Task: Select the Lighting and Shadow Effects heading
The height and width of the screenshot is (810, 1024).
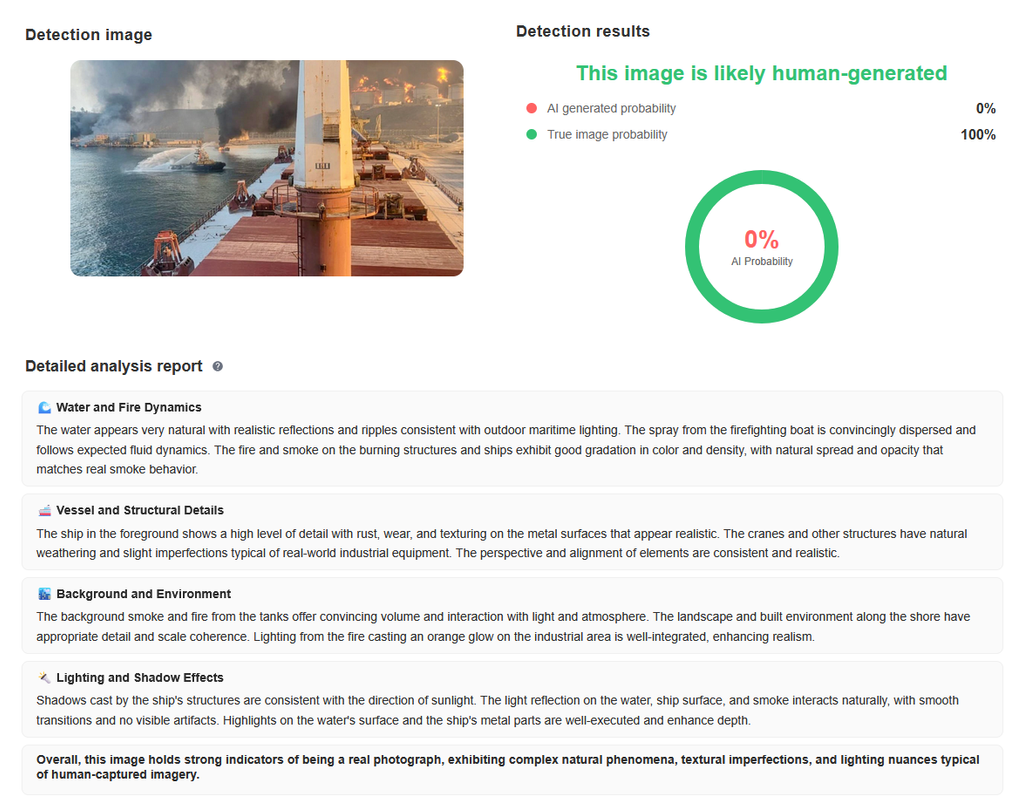Action: [x=140, y=678]
